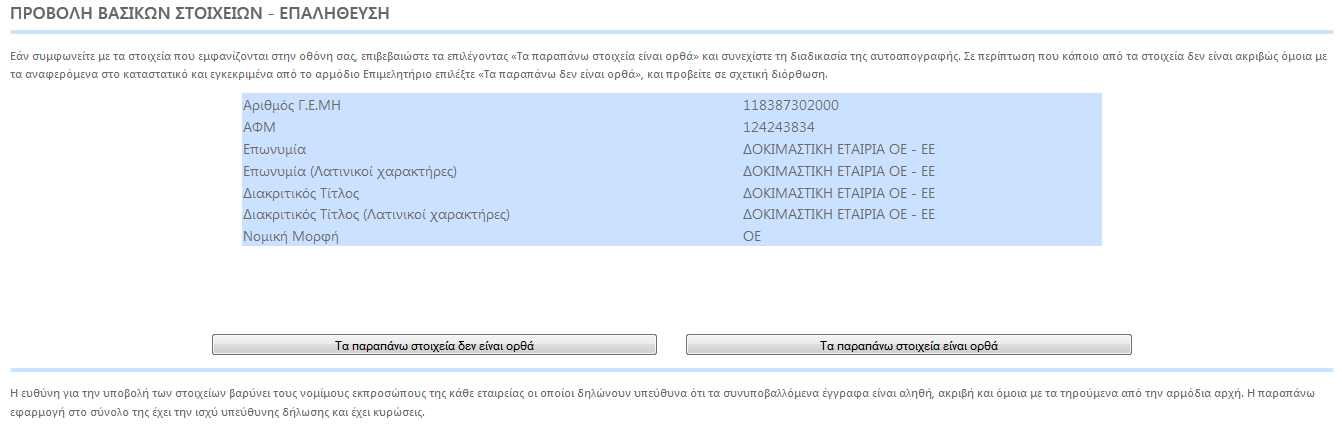1342x424 pixels.
Task: Click the 'ΑΦΜ' field label
Action: [259, 127]
